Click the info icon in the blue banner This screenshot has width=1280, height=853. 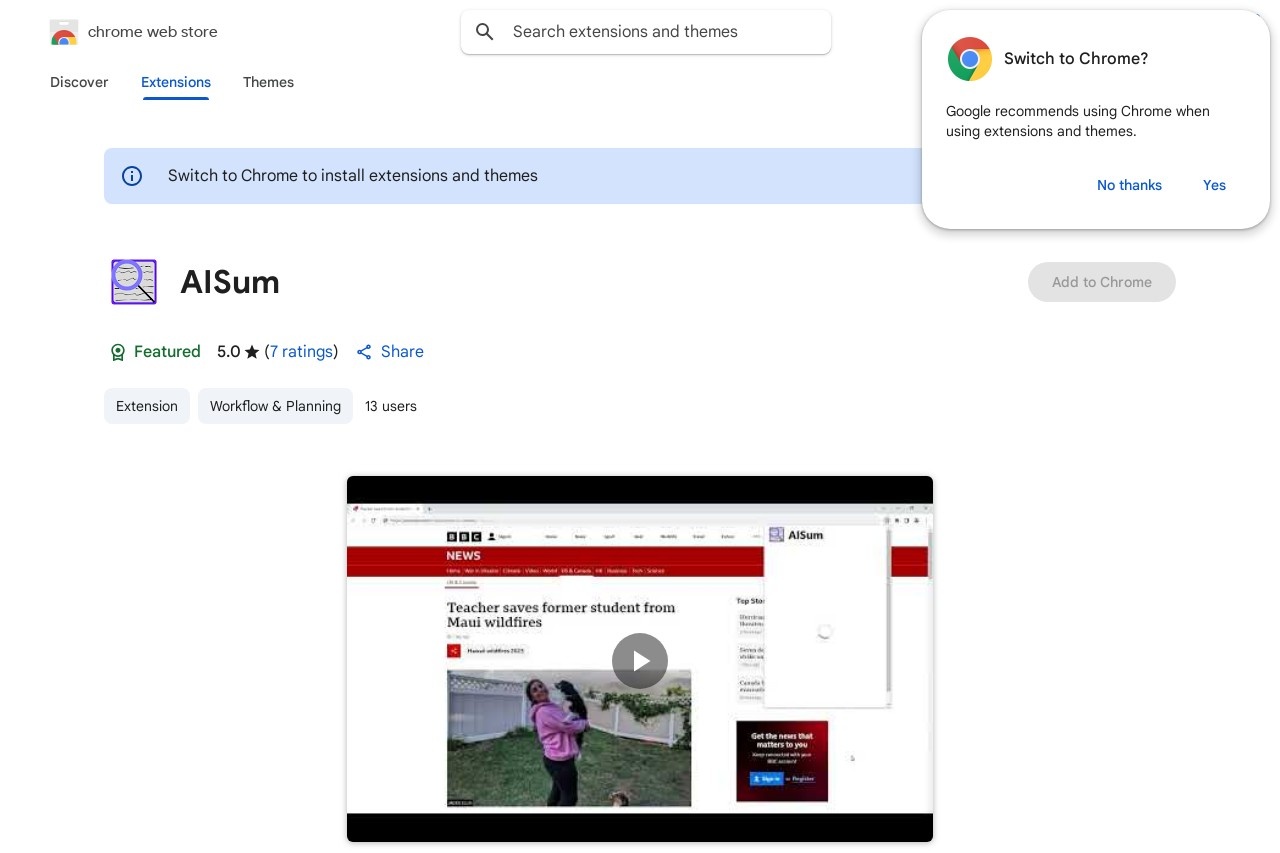point(132,176)
